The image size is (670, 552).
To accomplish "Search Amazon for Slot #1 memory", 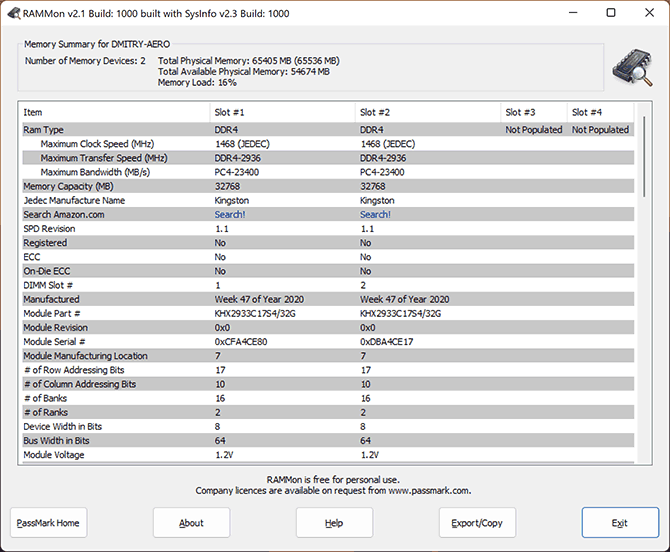I will [x=230, y=214].
